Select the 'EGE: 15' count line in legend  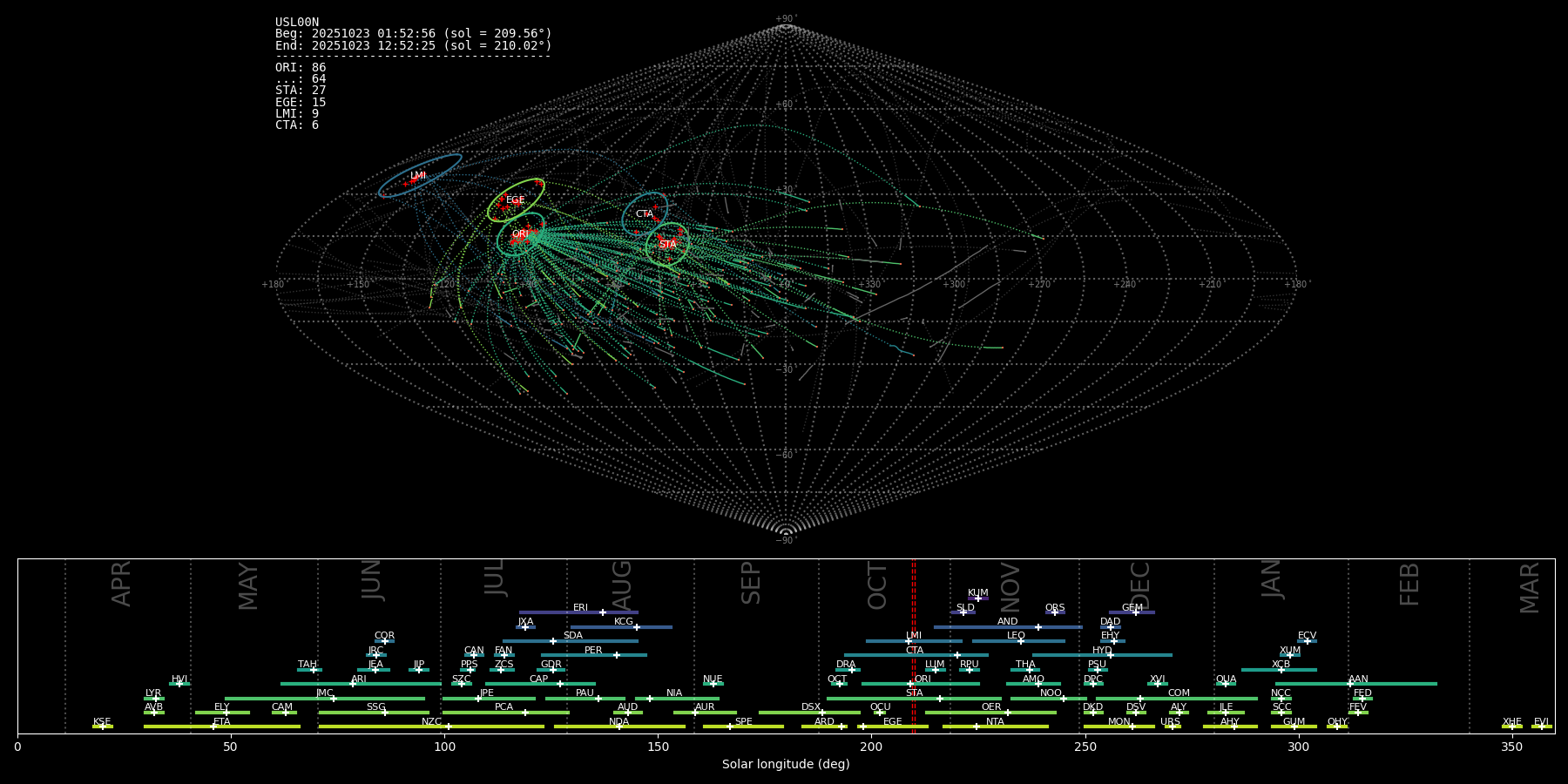301,103
